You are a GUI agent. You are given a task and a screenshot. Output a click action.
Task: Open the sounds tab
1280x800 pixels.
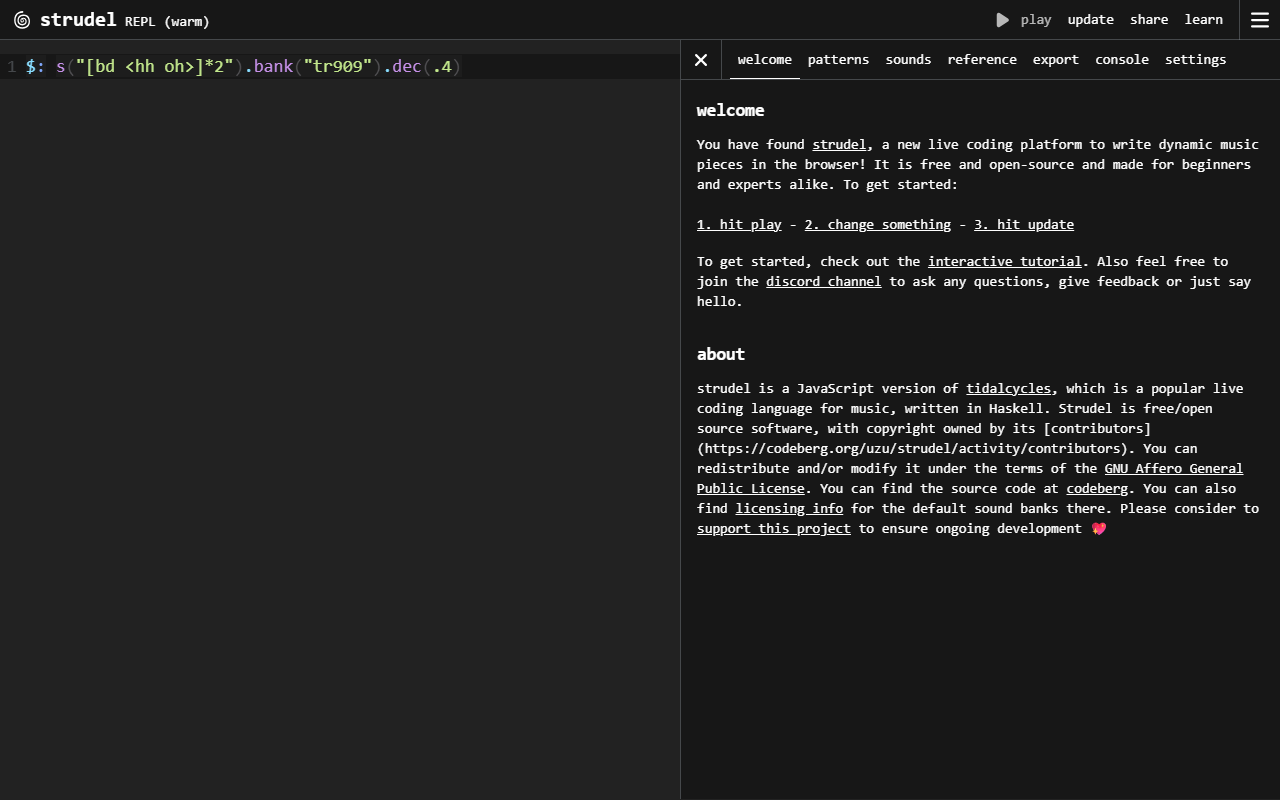click(908, 60)
